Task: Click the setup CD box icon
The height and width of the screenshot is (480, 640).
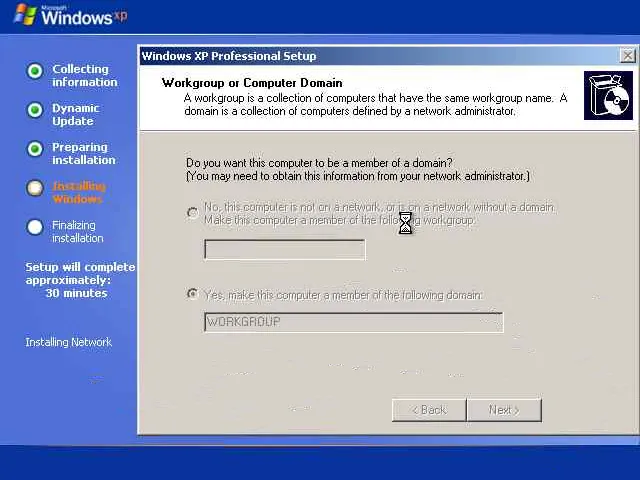Action: coord(608,96)
